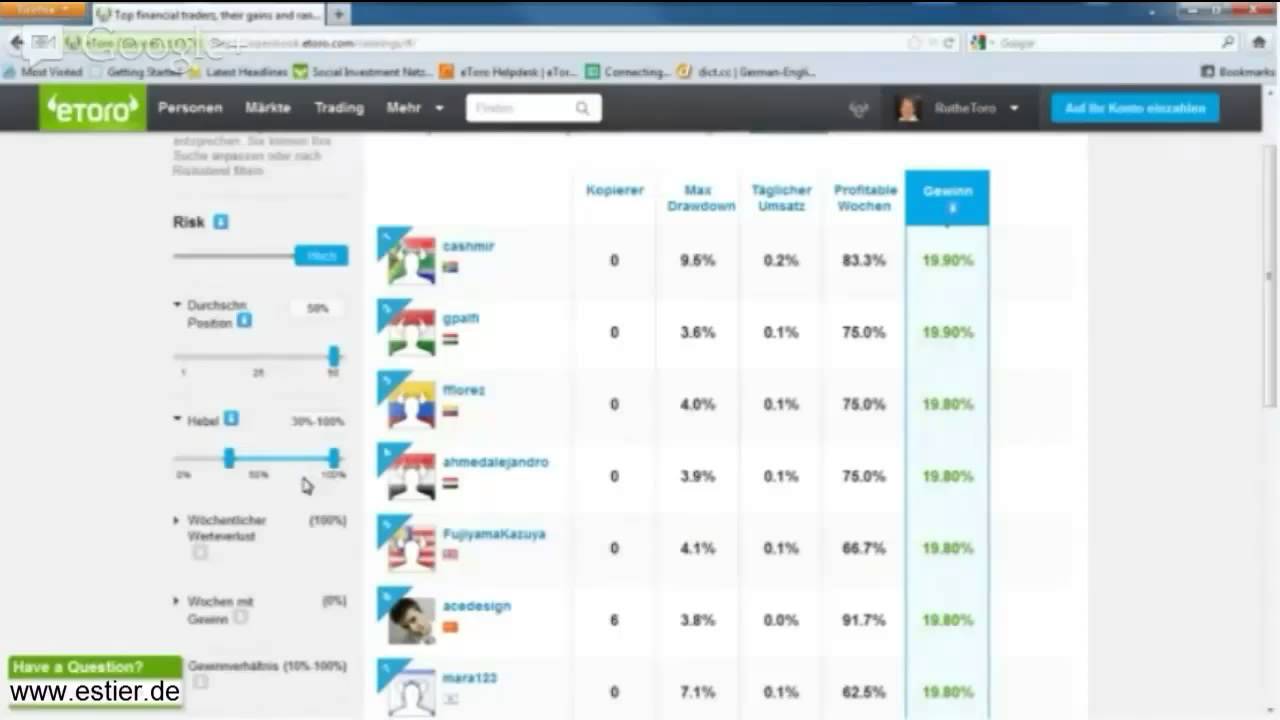The width and height of the screenshot is (1280, 720).
Task: Click the info icon next to Risk
Action: pyautogui.click(x=221, y=222)
